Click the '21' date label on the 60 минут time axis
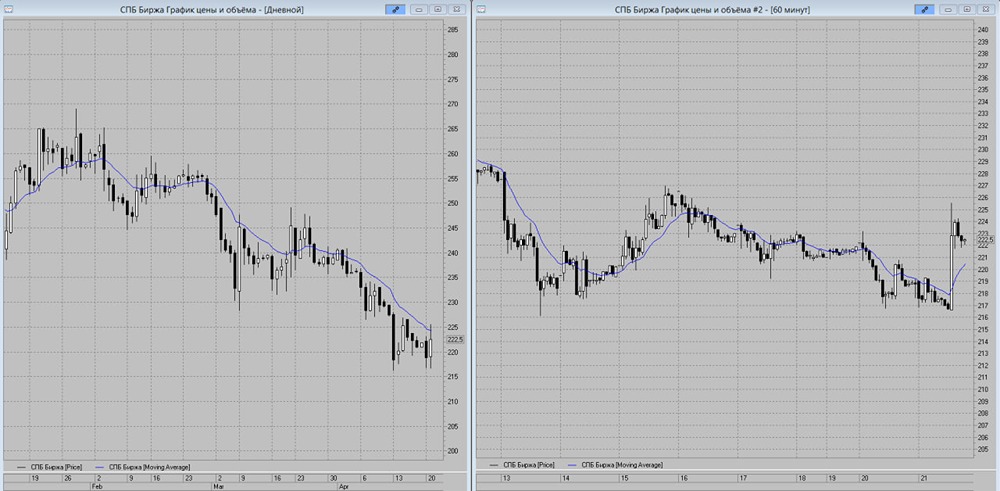The width and height of the screenshot is (1000, 491). (923, 478)
